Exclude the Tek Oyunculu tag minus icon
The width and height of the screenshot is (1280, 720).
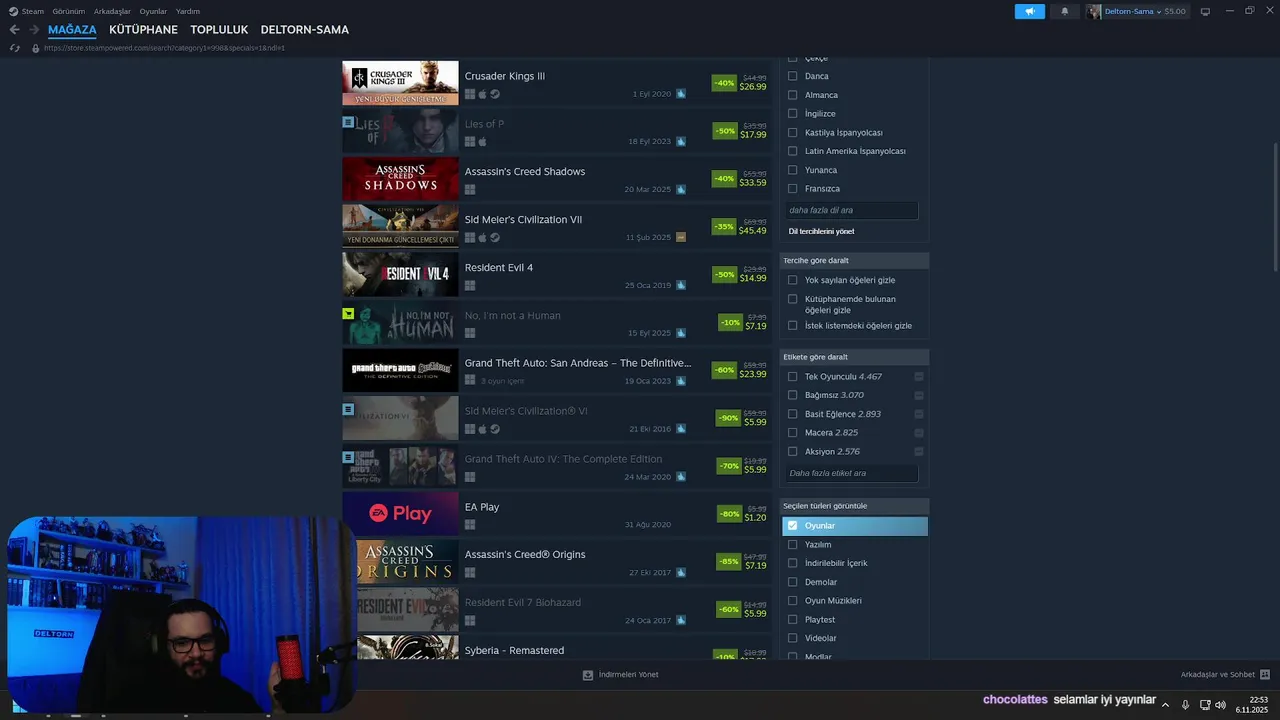[x=919, y=377]
